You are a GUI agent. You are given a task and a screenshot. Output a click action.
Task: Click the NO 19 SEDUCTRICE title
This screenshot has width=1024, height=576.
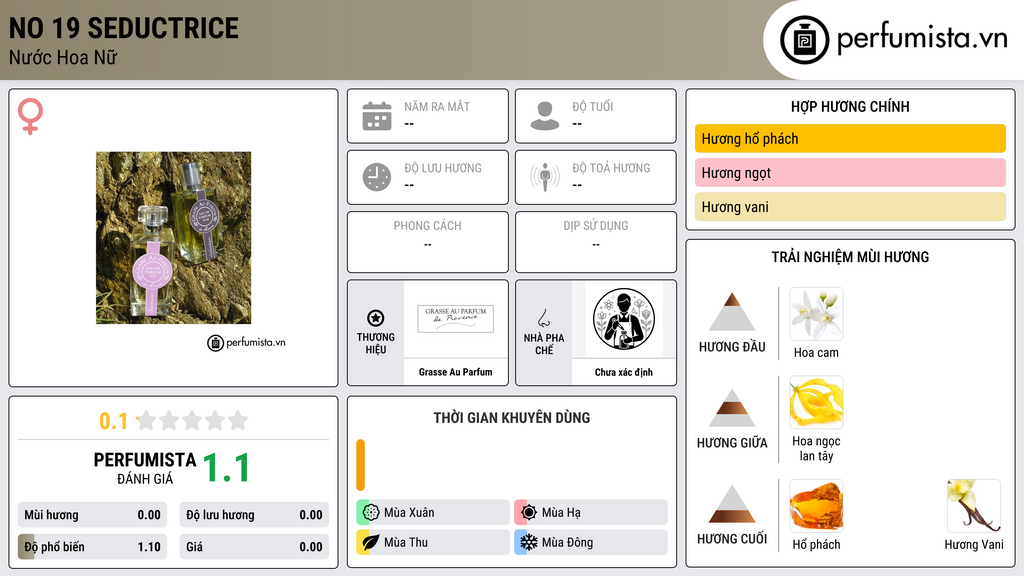(123, 28)
